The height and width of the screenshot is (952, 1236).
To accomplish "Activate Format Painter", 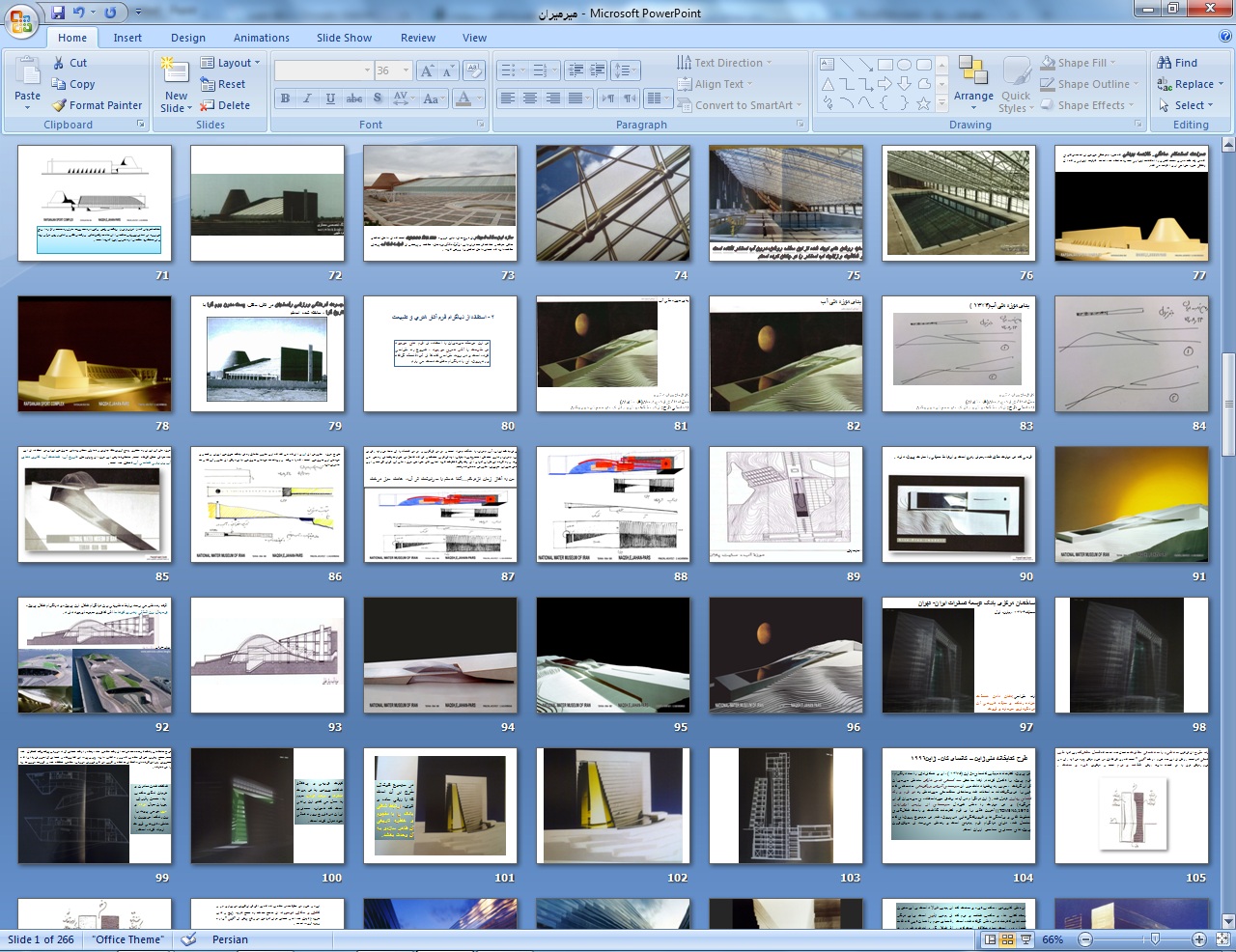I will pos(97,105).
